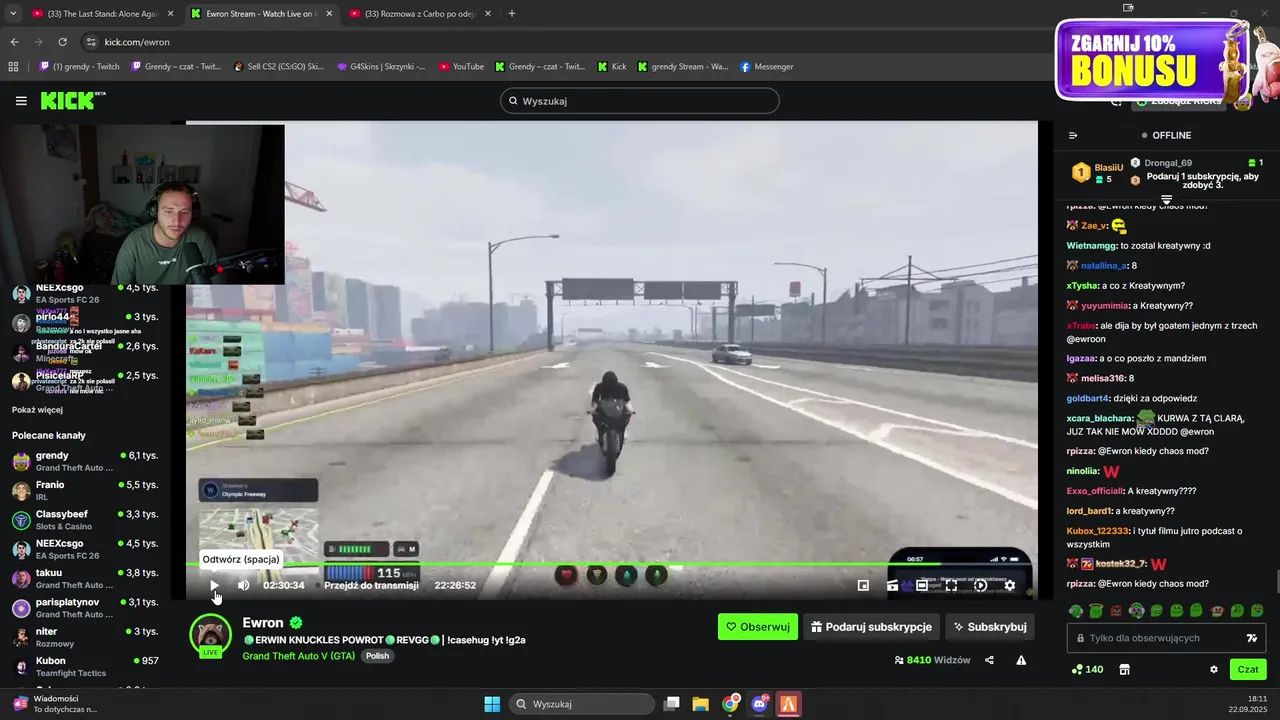Click the Polish language tag
This screenshot has height=720, width=1280.
[x=377, y=656]
